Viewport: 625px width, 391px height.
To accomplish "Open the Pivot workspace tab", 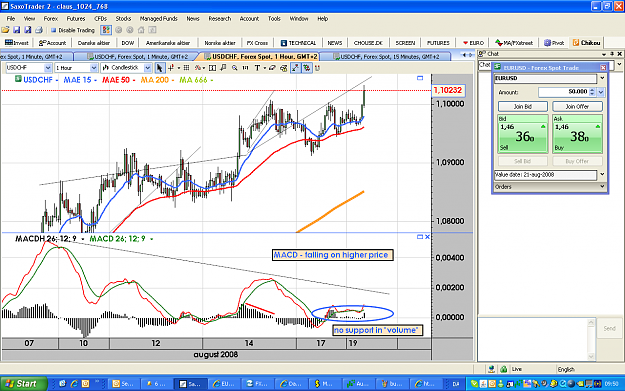I will tap(554, 43).
